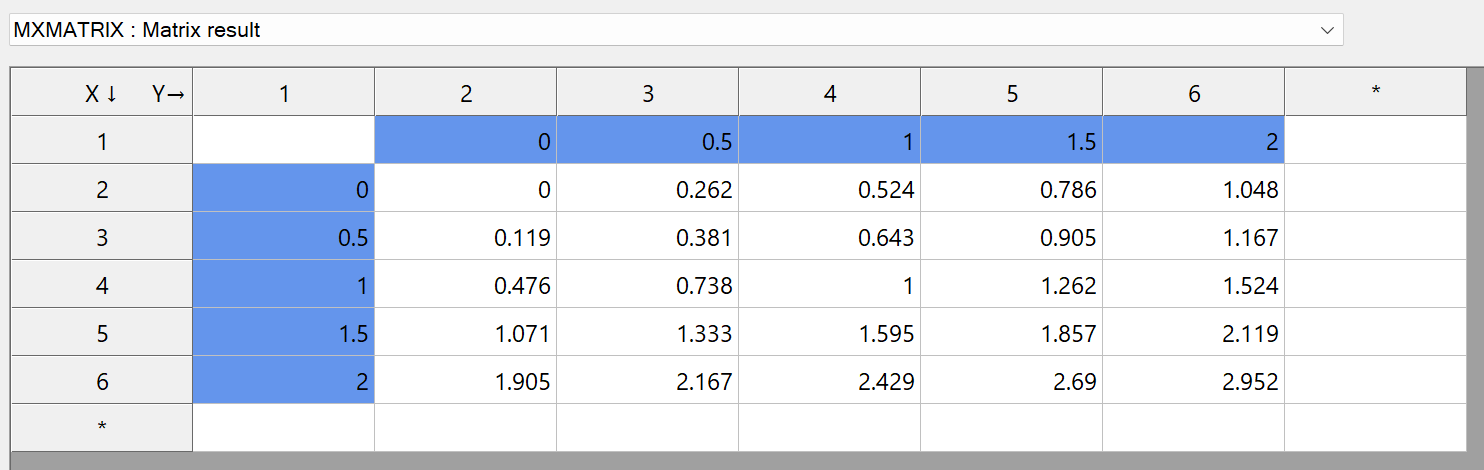Select blue cell 2 in row 1
The width and height of the screenshot is (1484, 470).
pos(1194,141)
